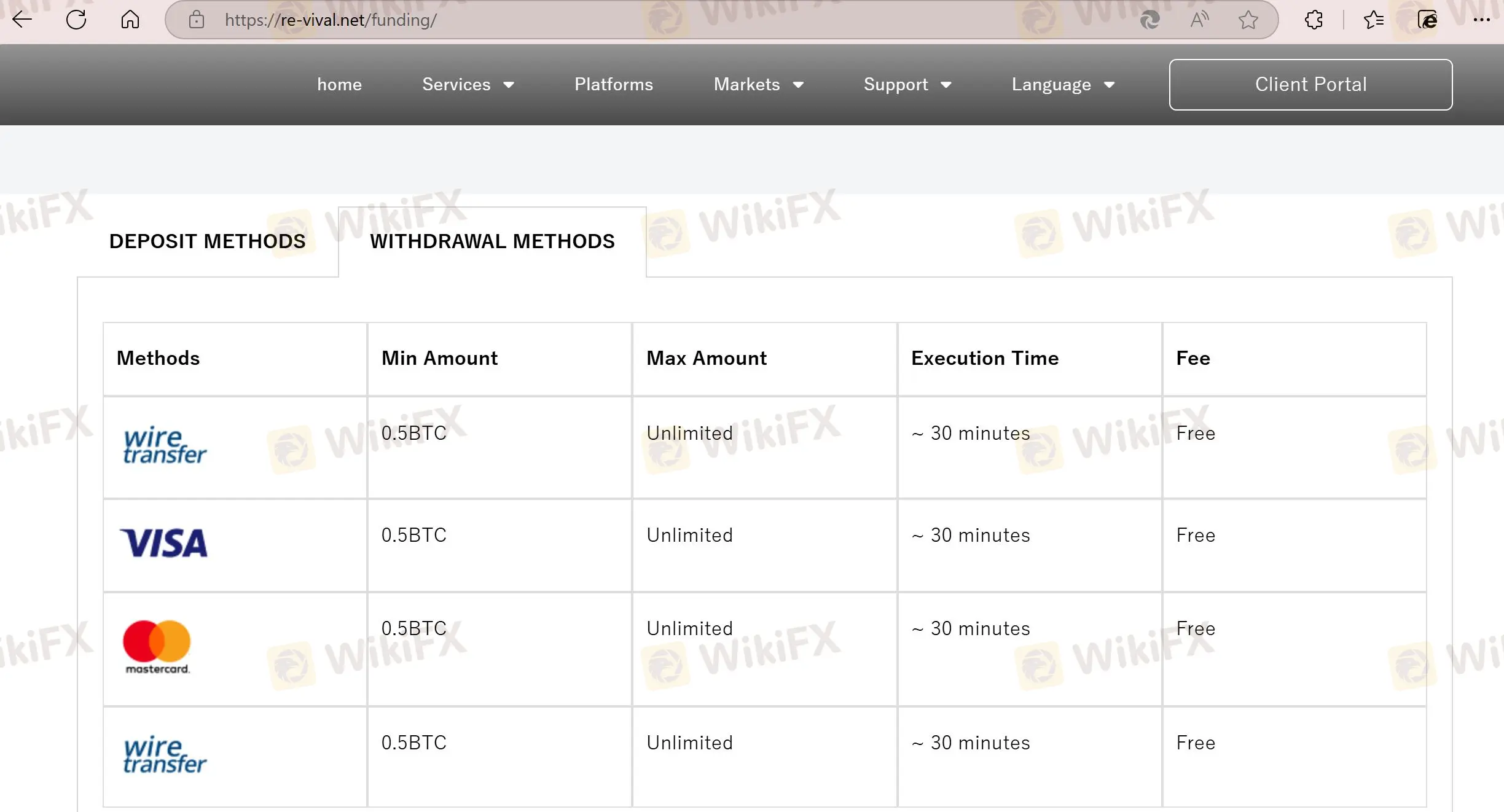Go to browser home icon
Viewport: 1504px width, 812px height.
point(130,20)
